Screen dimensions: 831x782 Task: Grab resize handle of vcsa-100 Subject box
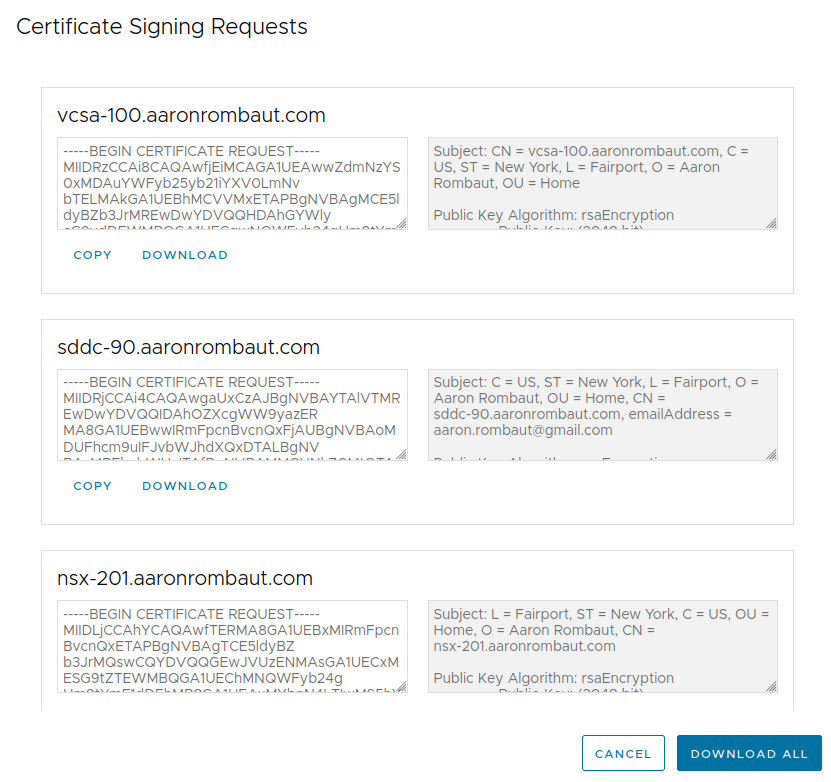tap(772, 224)
